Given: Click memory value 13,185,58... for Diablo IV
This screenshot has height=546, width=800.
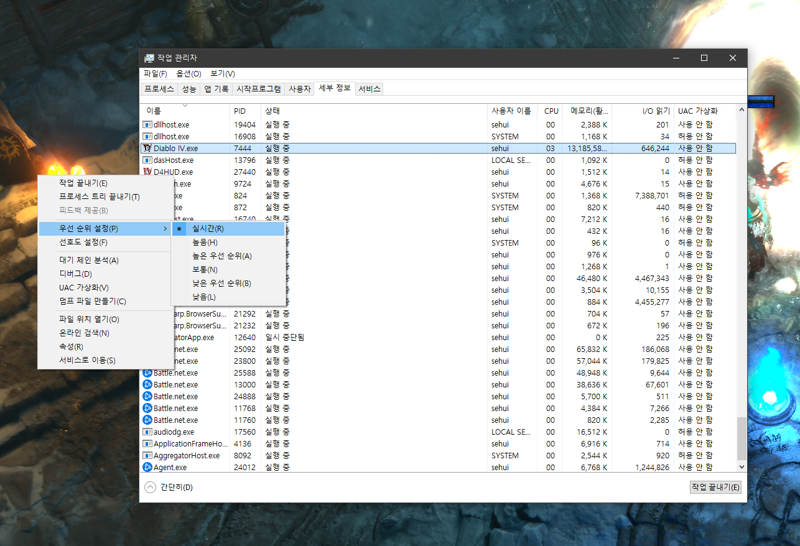Looking at the screenshot, I should (x=587, y=148).
